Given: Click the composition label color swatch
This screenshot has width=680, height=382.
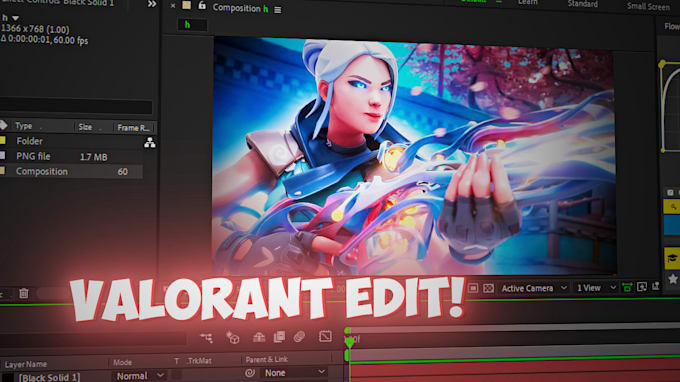Looking at the screenshot, I should click(x=186, y=5).
